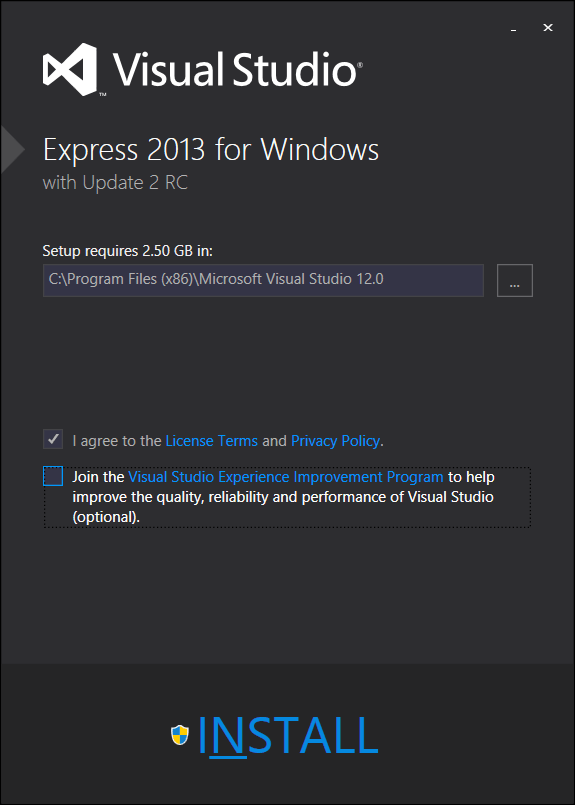Click the Visual Studio infinity logo icon

coord(70,69)
